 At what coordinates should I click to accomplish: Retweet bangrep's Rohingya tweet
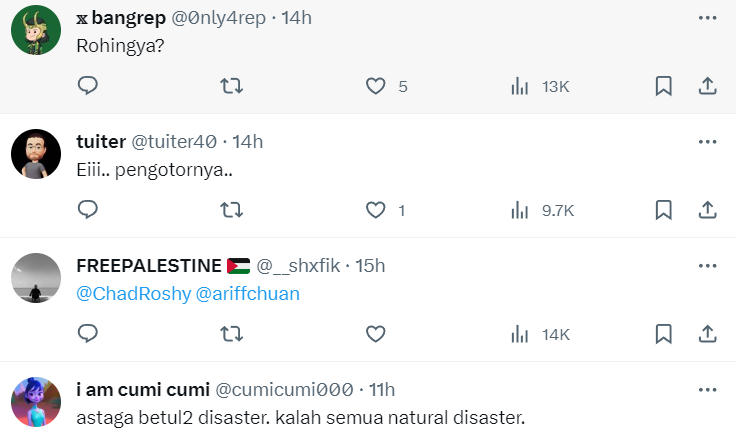pyautogui.click(x=231, y=87)
